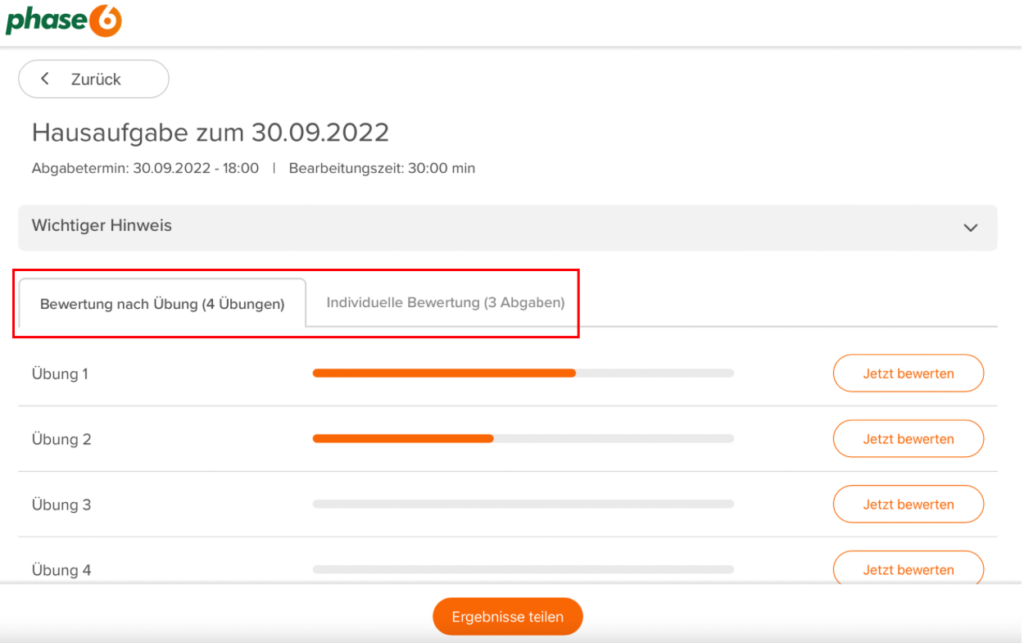Screen dimensions: 1024x643
Task: Click the Hausaufgabe zum 30.09.2022 heading
Action: tap(210, 132)
